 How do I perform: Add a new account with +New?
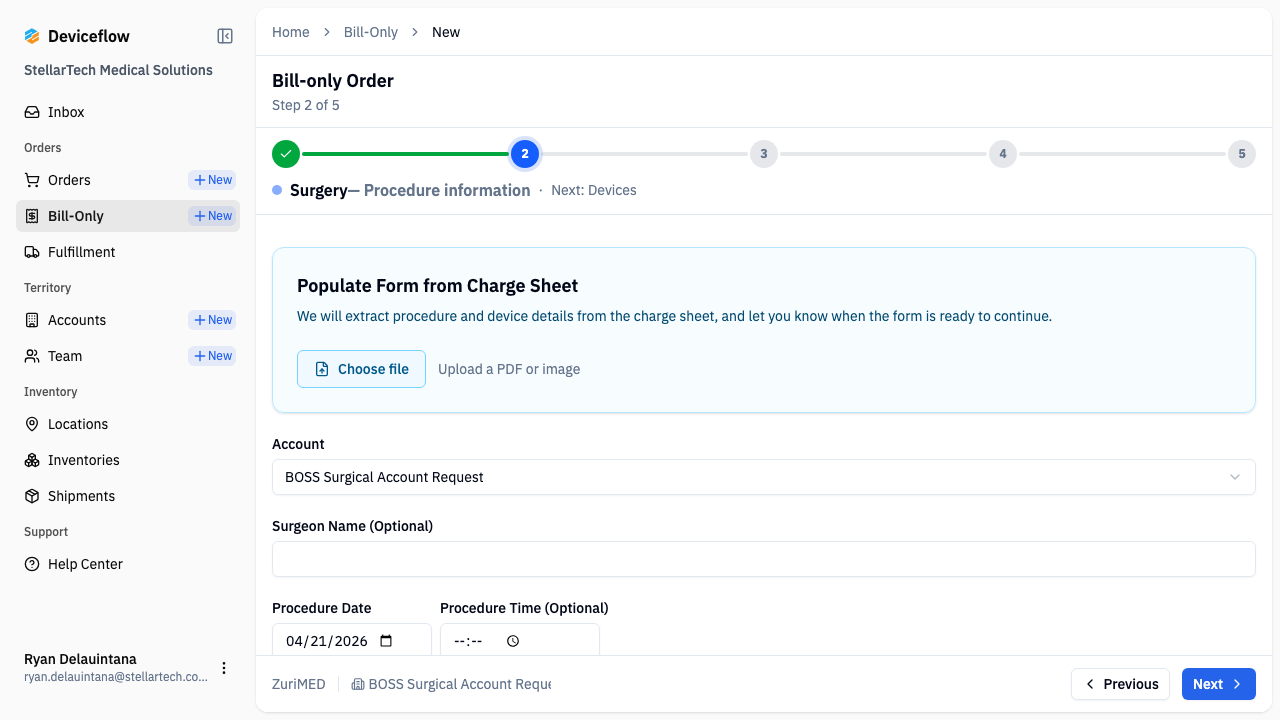tap(212, 320)
